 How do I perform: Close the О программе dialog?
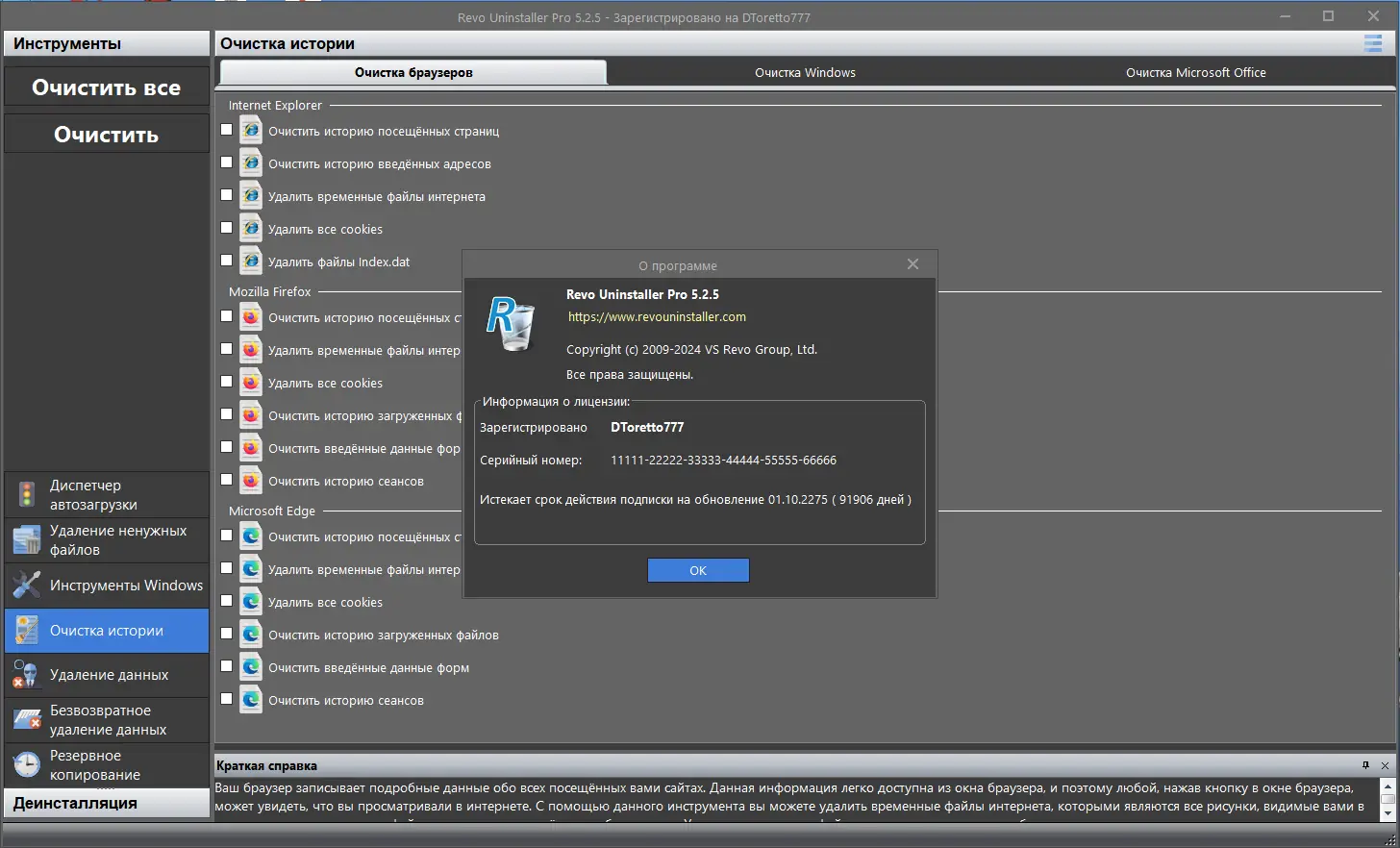[912, 264]
